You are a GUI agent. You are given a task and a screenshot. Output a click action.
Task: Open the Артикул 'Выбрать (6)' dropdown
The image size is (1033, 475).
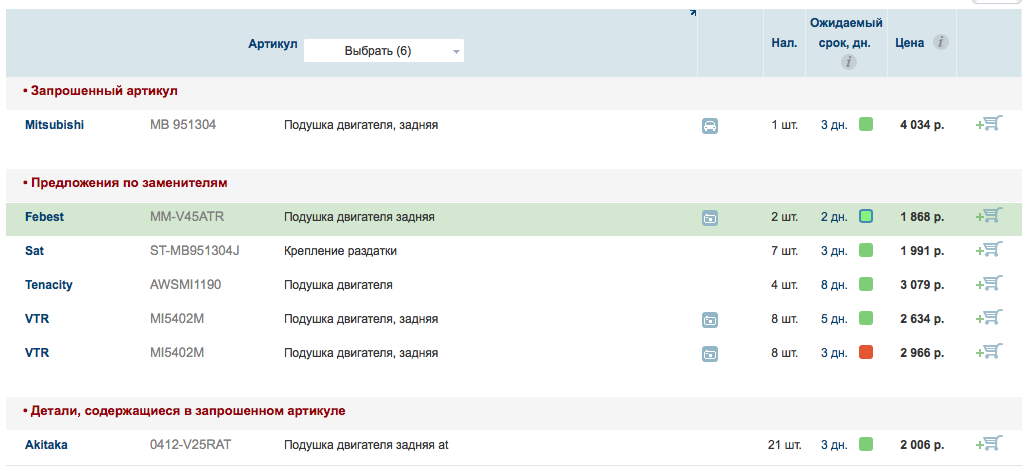point(384,51)
